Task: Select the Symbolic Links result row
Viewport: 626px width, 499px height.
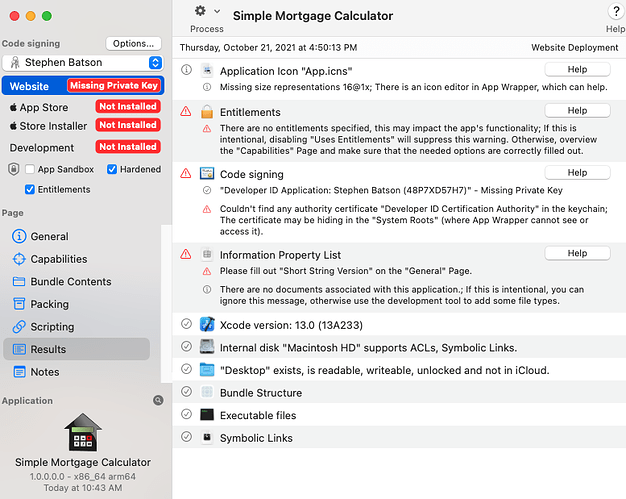Action: [399, 437]
